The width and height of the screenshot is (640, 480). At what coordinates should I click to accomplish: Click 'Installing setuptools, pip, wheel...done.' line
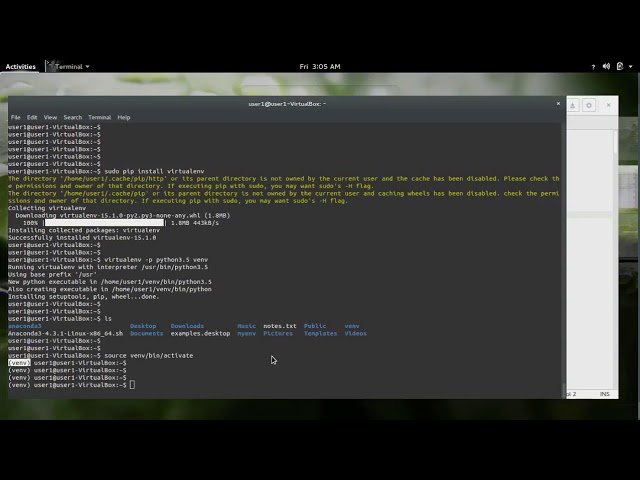point(84,297)
